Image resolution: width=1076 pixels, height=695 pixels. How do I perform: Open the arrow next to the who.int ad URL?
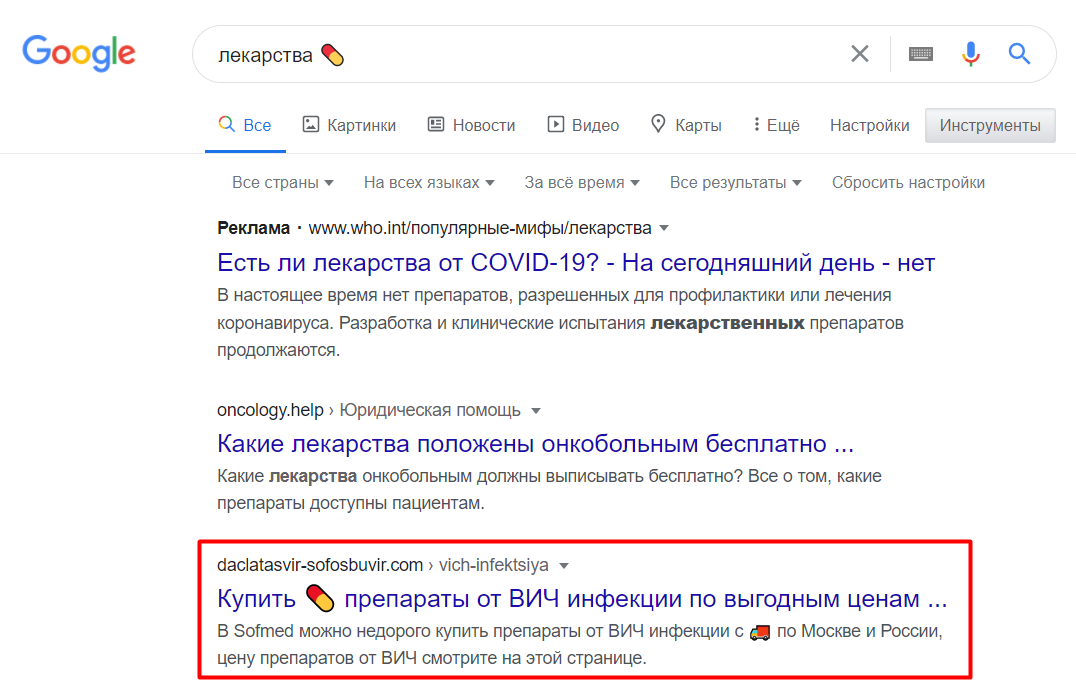click(664, 228)
